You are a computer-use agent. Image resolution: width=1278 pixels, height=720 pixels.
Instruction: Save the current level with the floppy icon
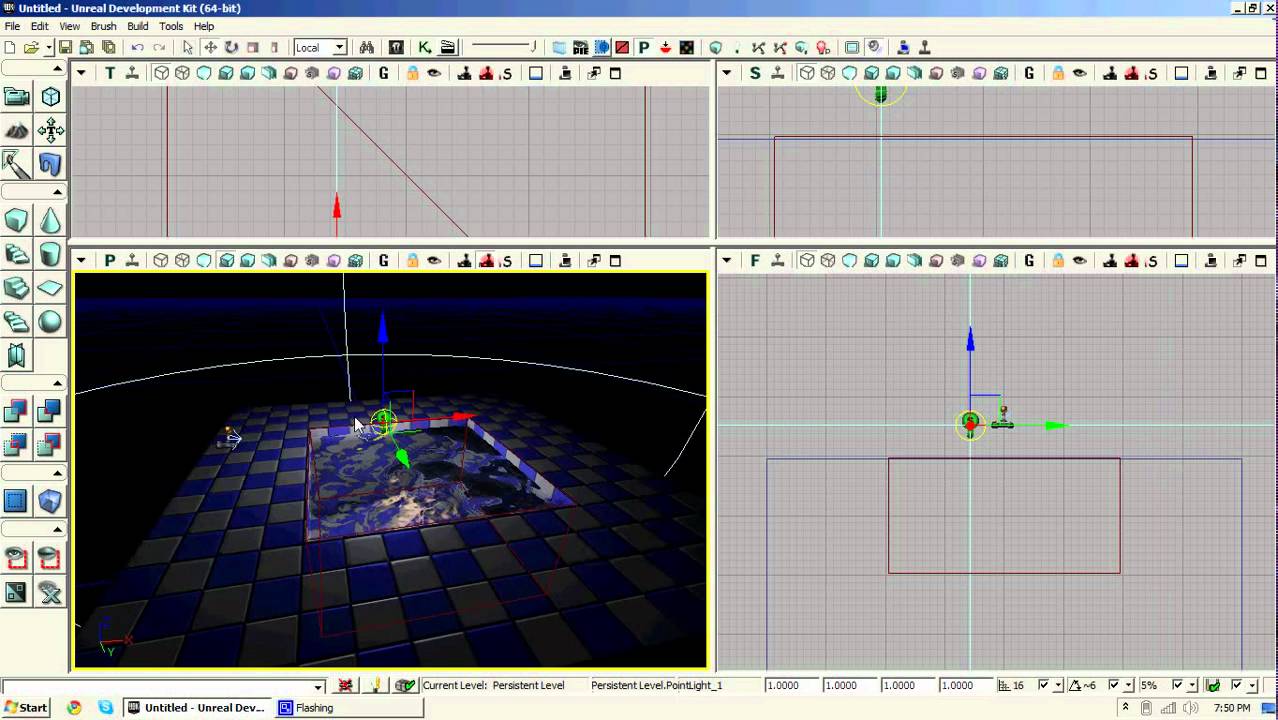[x=65, y=47]
